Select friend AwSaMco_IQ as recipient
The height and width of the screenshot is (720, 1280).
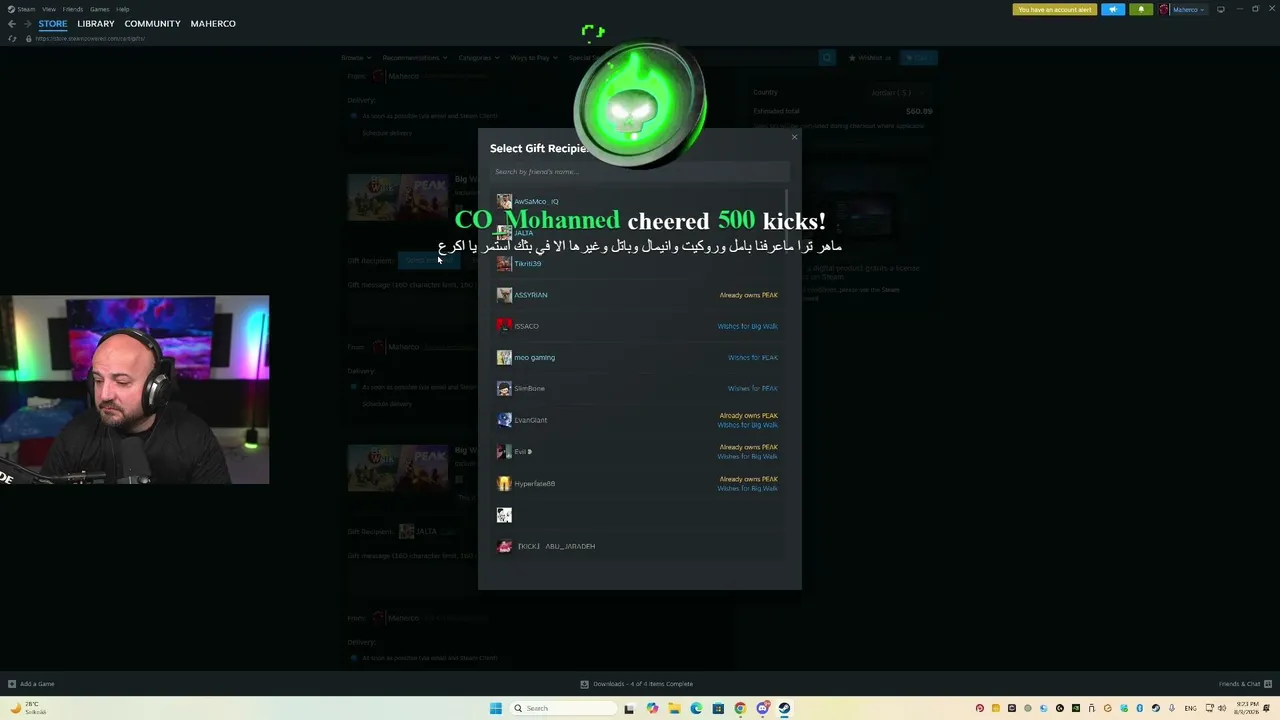(639, 202)
